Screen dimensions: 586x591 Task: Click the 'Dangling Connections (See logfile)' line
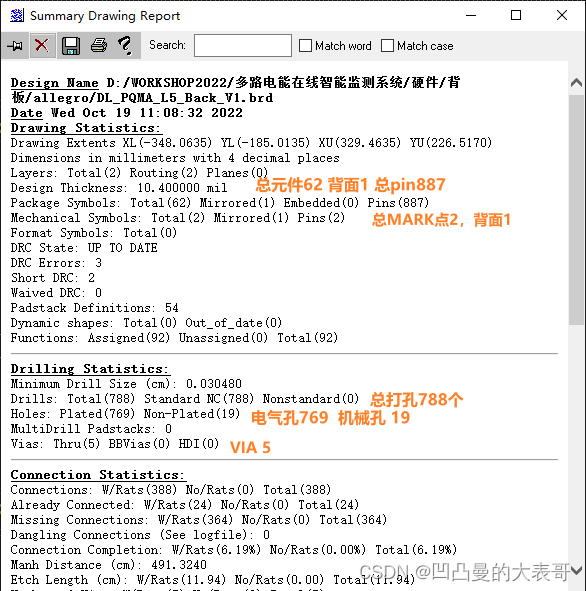[140, 534]
